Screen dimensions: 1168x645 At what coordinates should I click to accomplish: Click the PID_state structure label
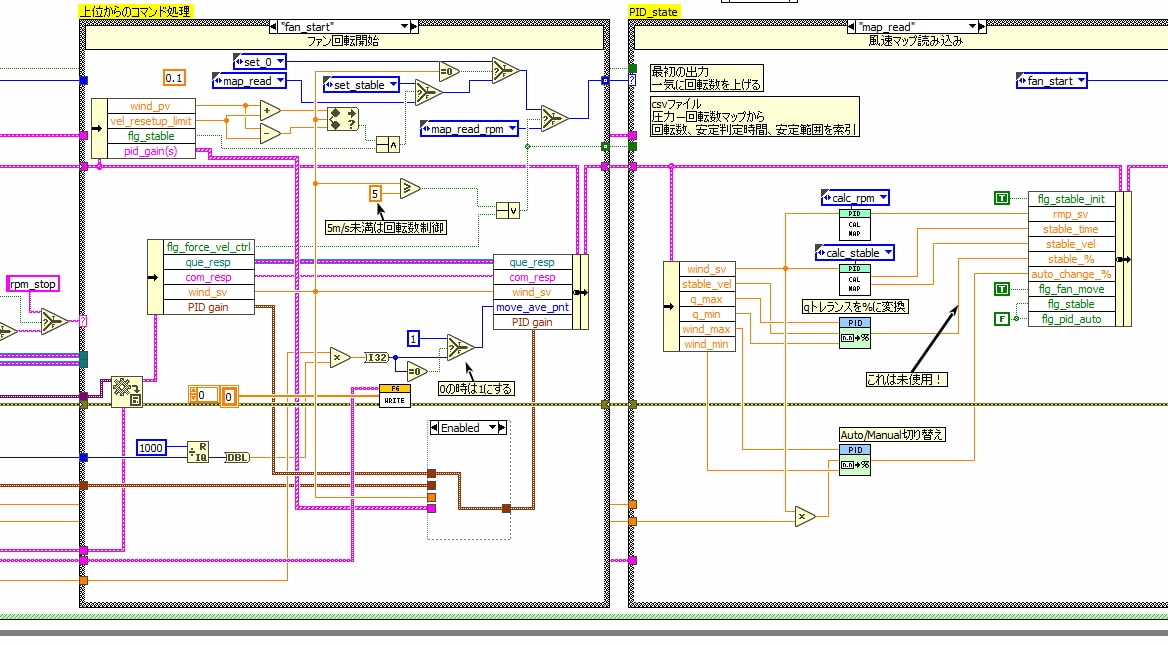[x=653, y=12]
